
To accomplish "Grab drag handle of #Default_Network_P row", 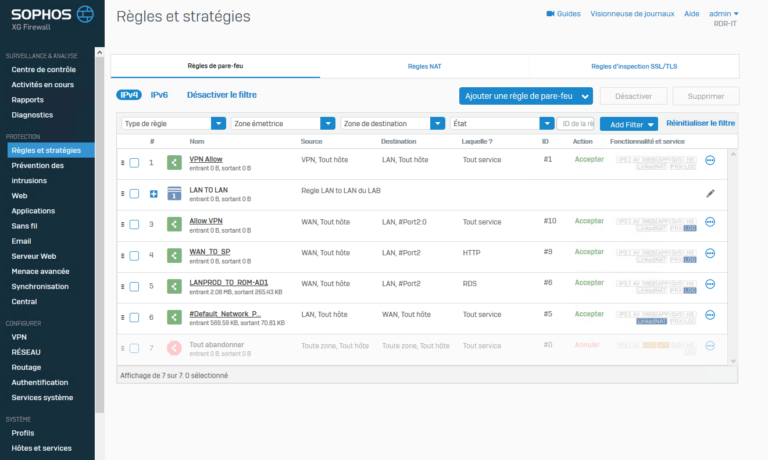I will pyautogui.click(x=122, y=317).
